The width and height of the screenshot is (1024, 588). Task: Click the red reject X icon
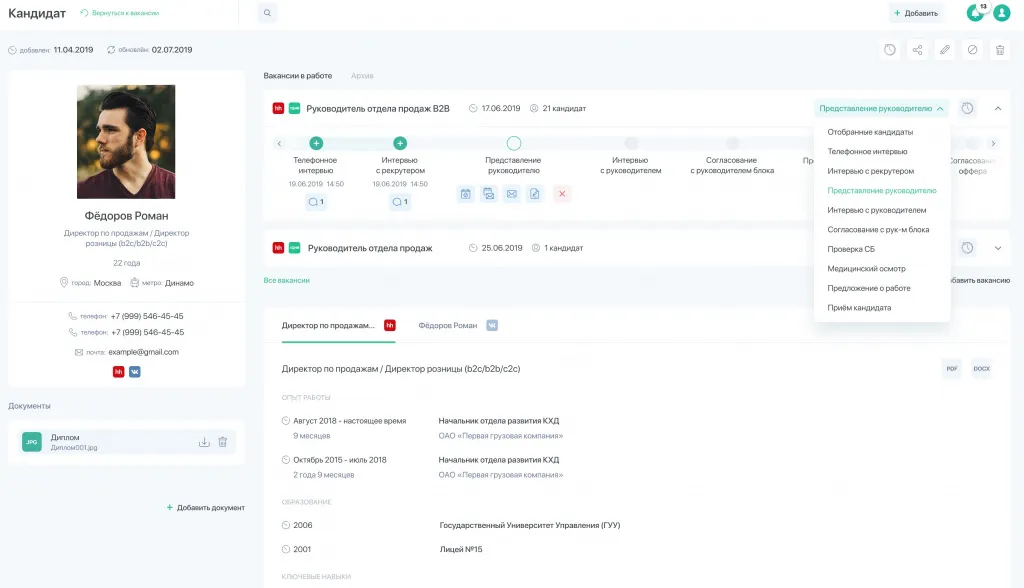(x=562, y=194)
